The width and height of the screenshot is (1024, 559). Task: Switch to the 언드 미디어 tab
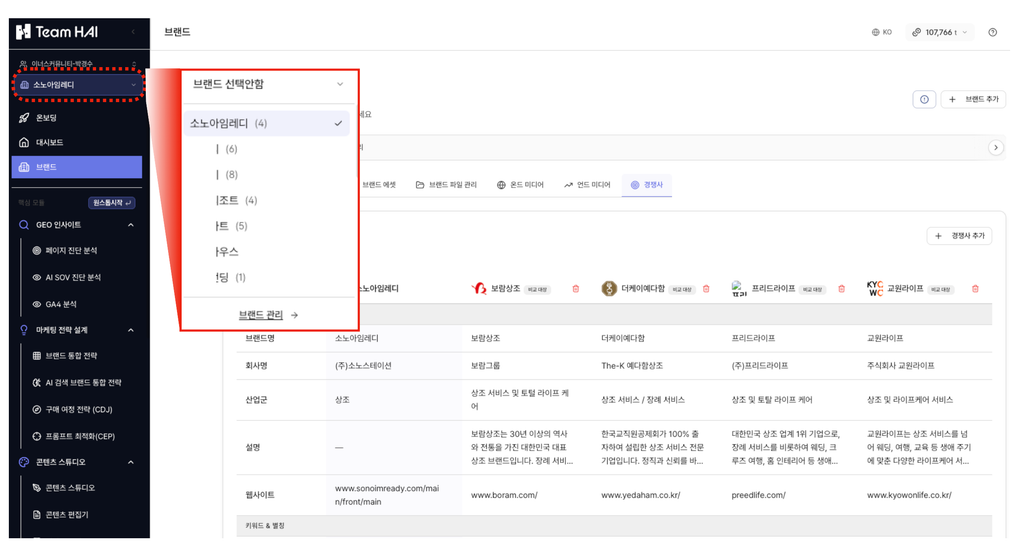coord(586,185)
